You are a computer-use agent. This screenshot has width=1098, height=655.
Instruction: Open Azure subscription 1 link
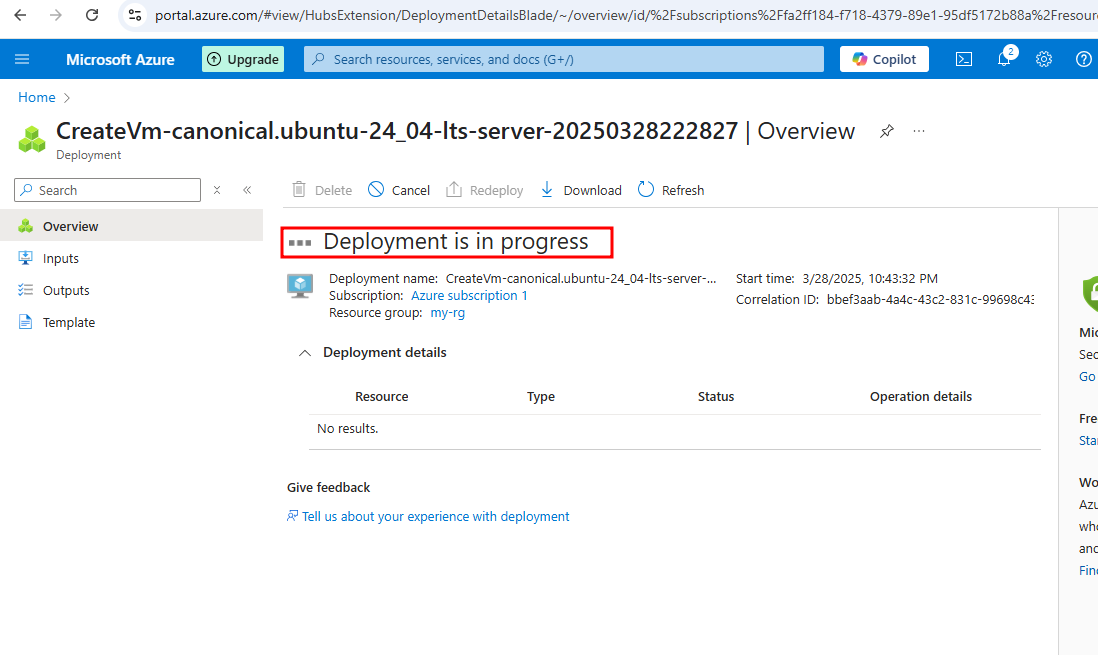pyautogui.click(x=469, y=296)
